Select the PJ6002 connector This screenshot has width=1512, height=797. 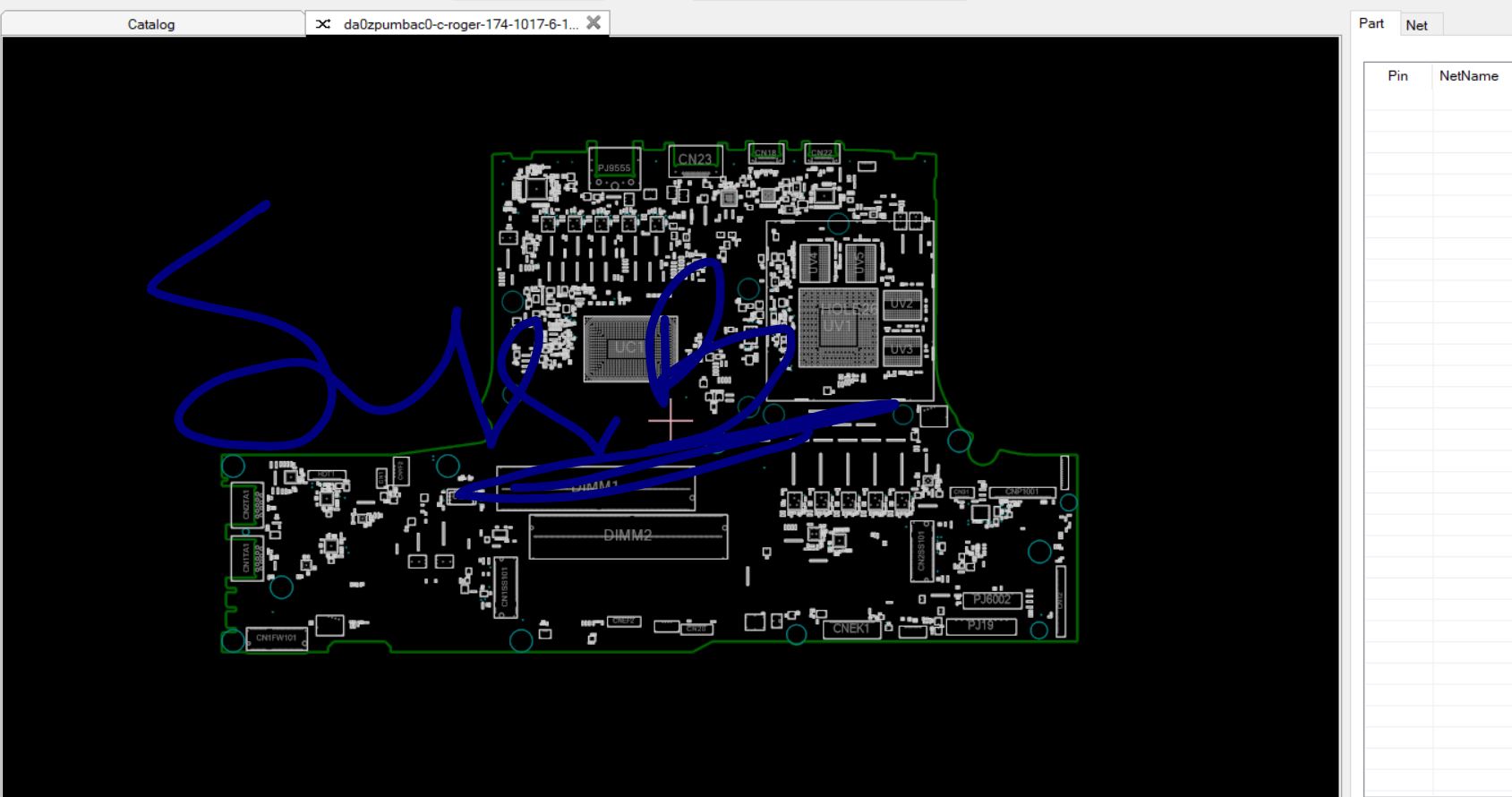[x=993, y=600]
